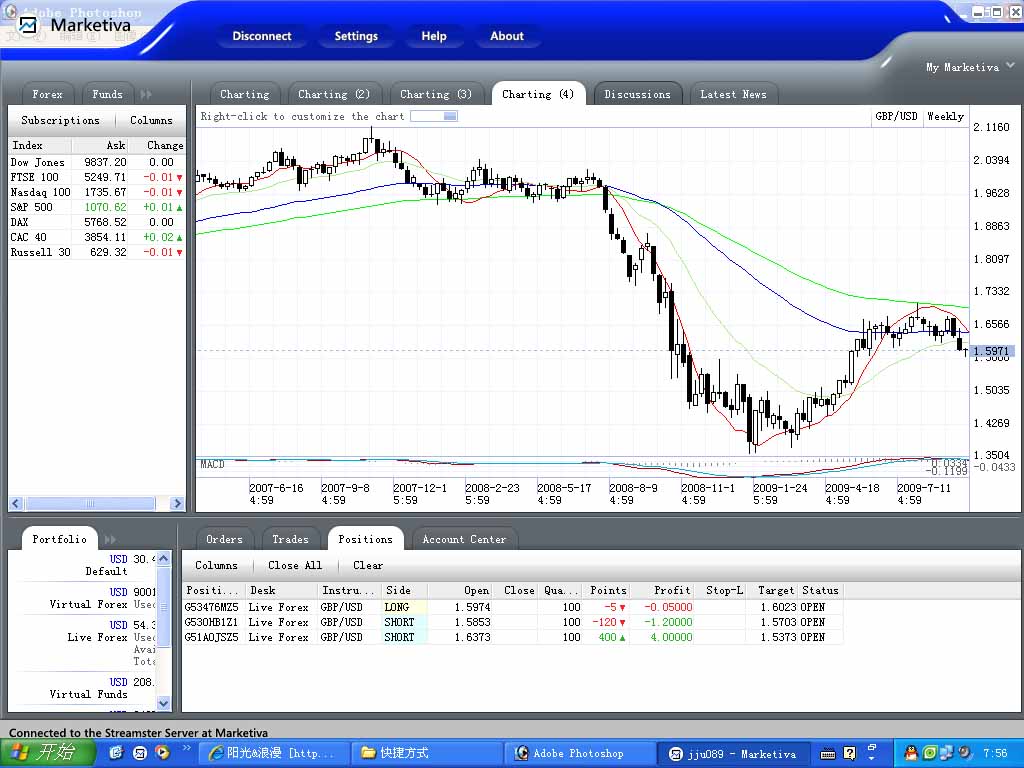
Task: Click Close All in positions panel
Action: pos(295,565)
